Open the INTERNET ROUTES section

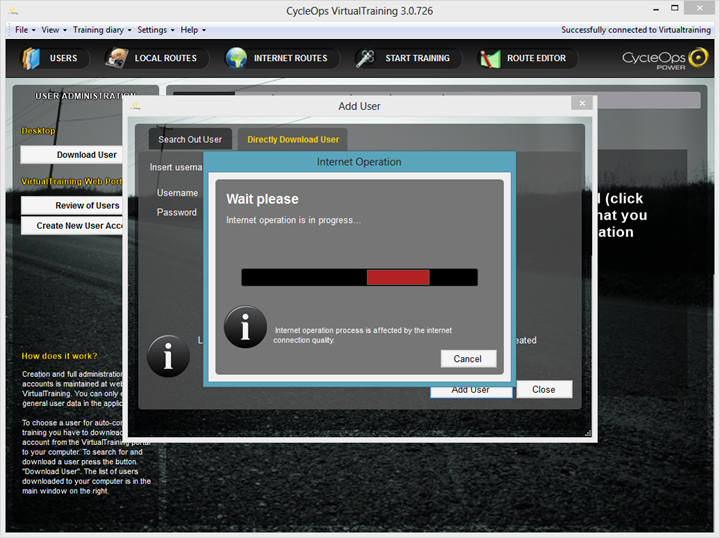coord(282,58)
